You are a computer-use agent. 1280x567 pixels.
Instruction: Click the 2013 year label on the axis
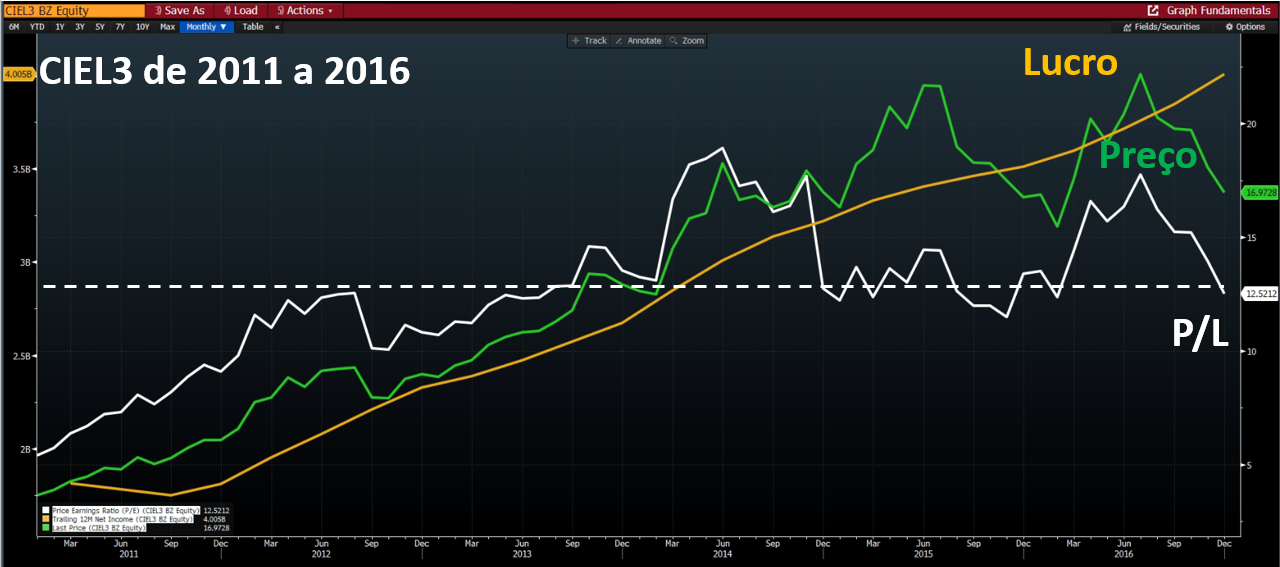521,553
